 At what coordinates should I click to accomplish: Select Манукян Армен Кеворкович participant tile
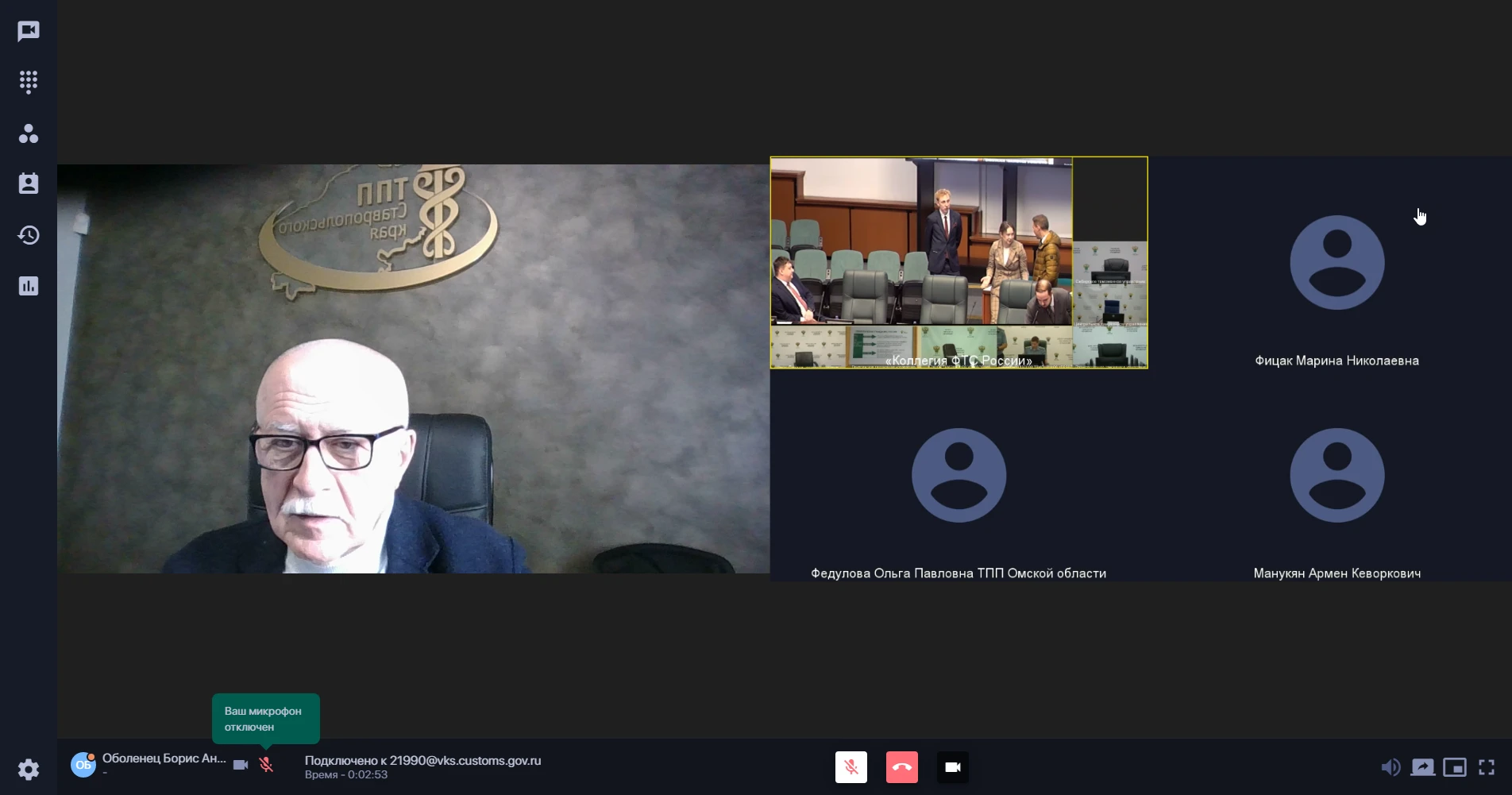coord(1337,476)
